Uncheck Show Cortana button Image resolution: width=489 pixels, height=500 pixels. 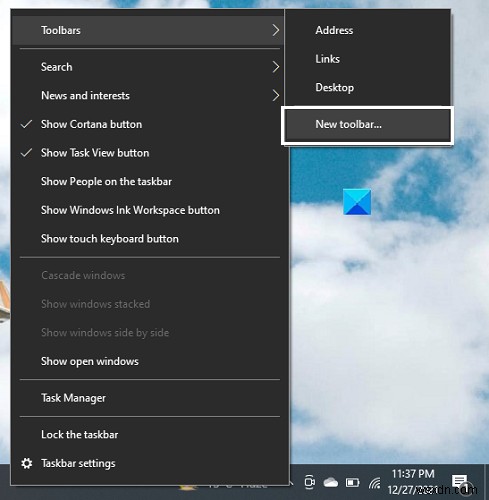148,124
